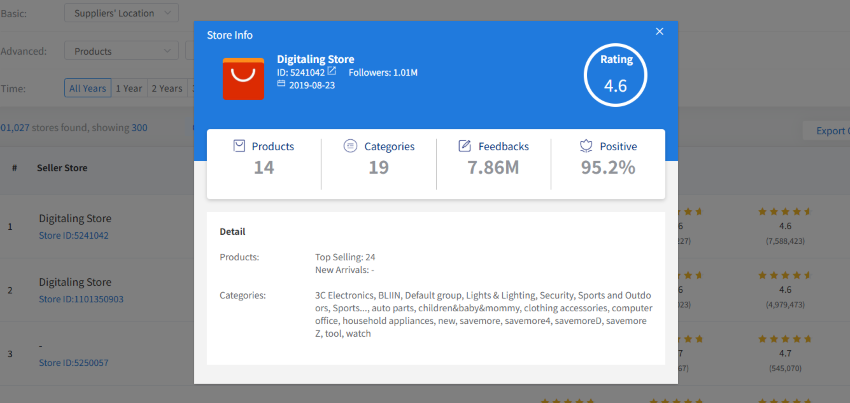Open store link icon next to ID 5241042
Image resolution: width=850 pixels, height=403 pixels.
pyautogui.click(x=332, y=71)
